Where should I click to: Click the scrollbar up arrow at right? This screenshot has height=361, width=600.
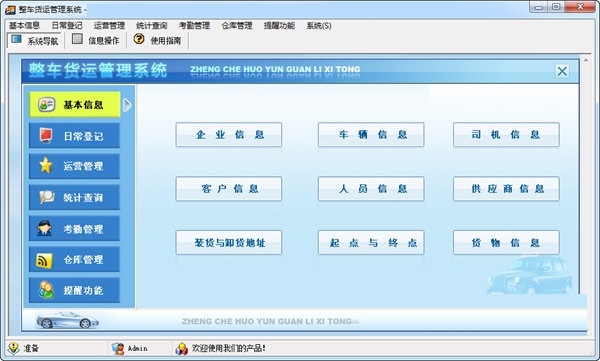[586, 60]
